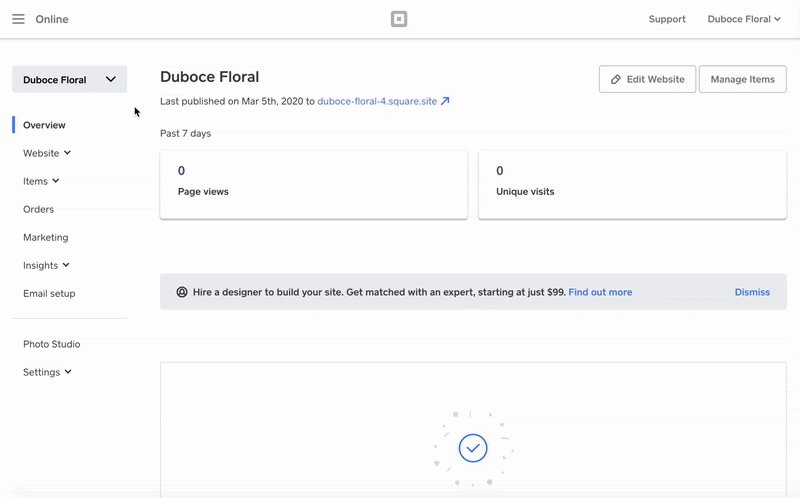The height and width of the screenshot is (498, 800).
Task: Click the blue checkmark circle icon
Action: [473, 447]
